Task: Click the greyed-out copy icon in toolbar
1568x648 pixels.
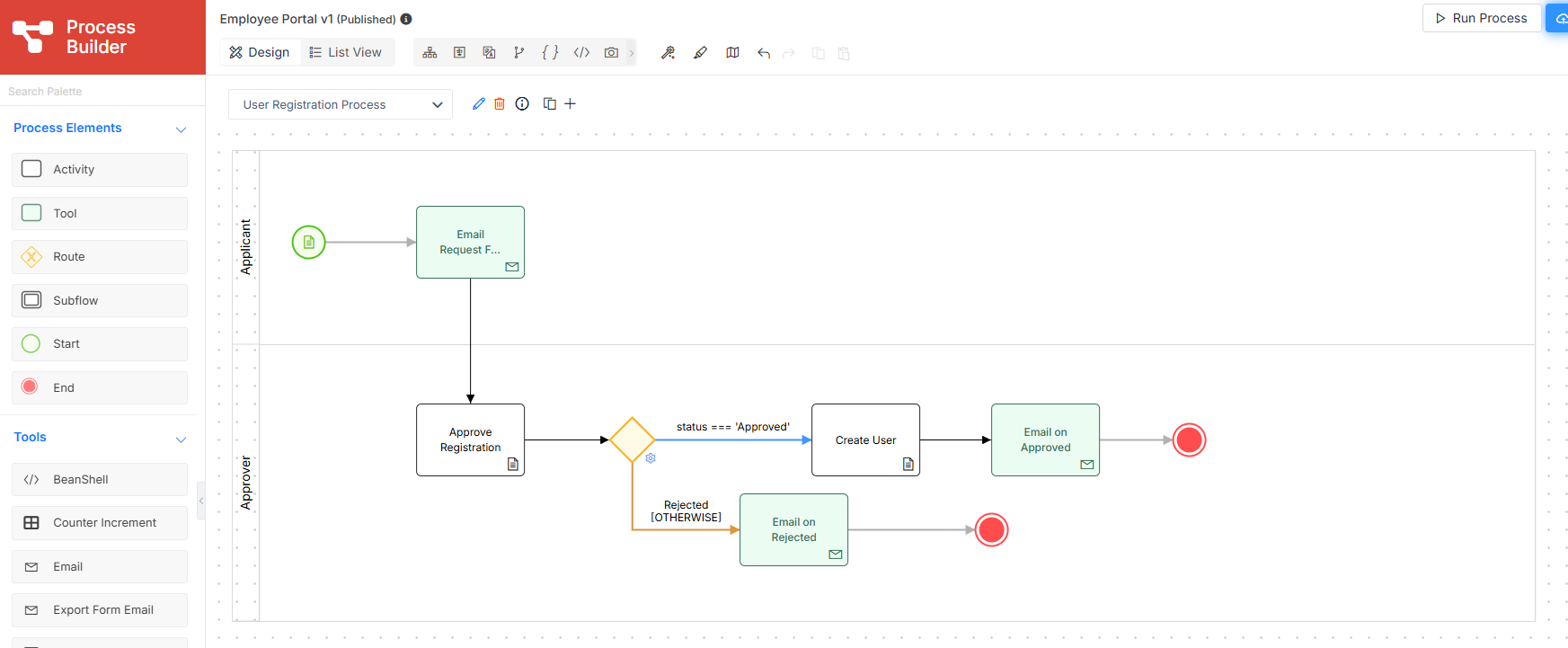Action: pos(818,53)
